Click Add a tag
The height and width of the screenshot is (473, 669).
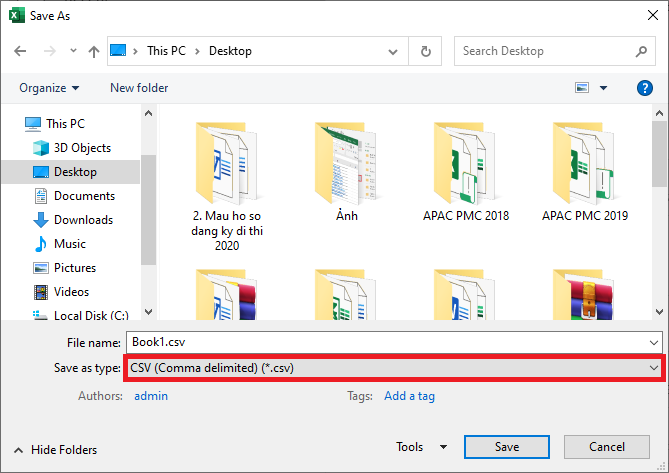click(410, 396)
